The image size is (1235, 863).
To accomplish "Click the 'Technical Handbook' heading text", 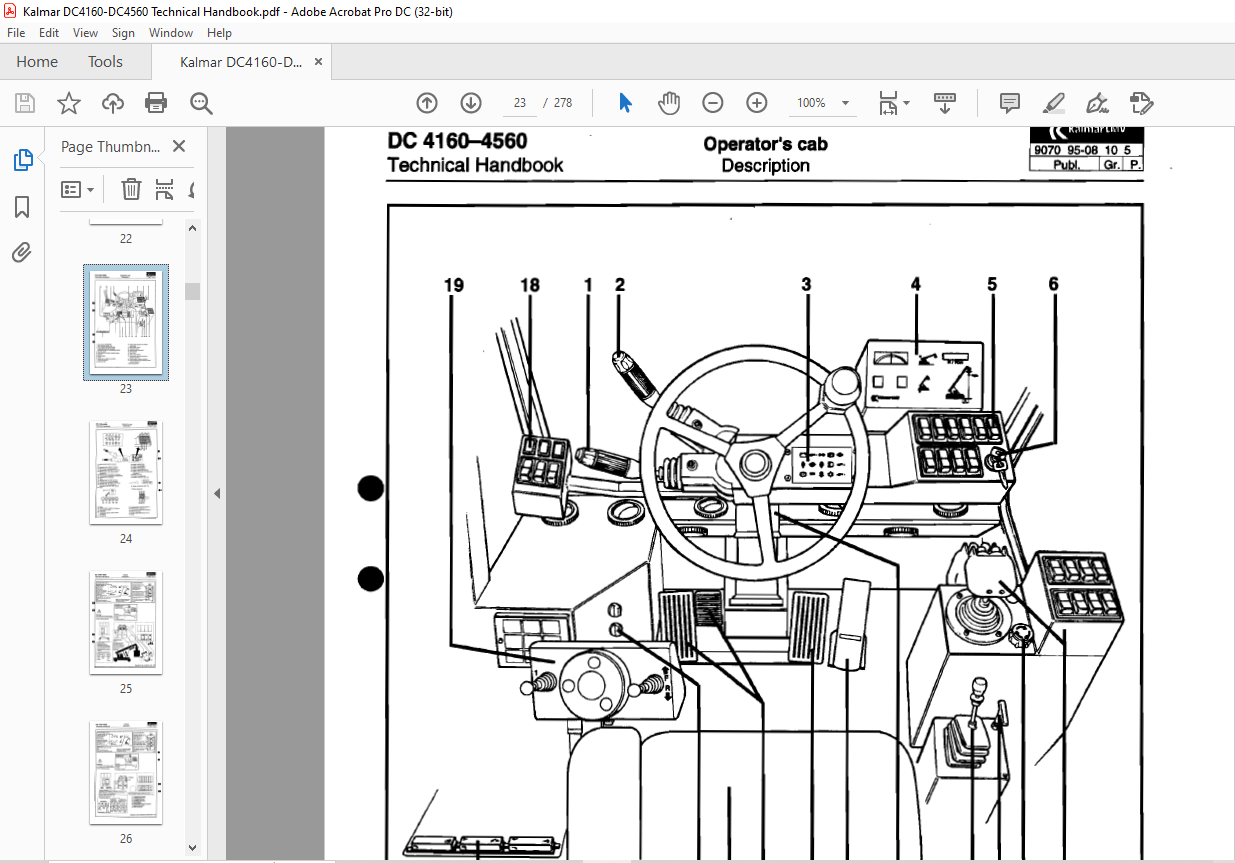I will pyautogui.click(x=475, y=166).
